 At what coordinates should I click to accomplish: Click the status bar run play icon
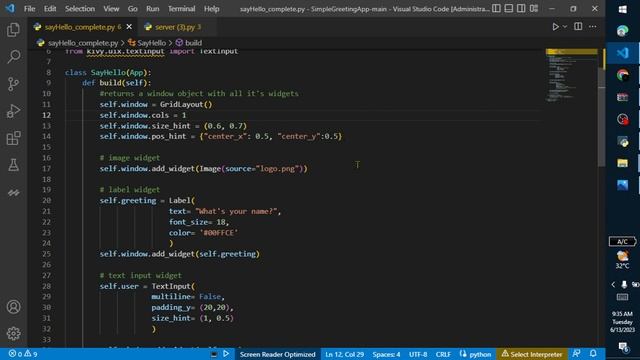point(226,354)
